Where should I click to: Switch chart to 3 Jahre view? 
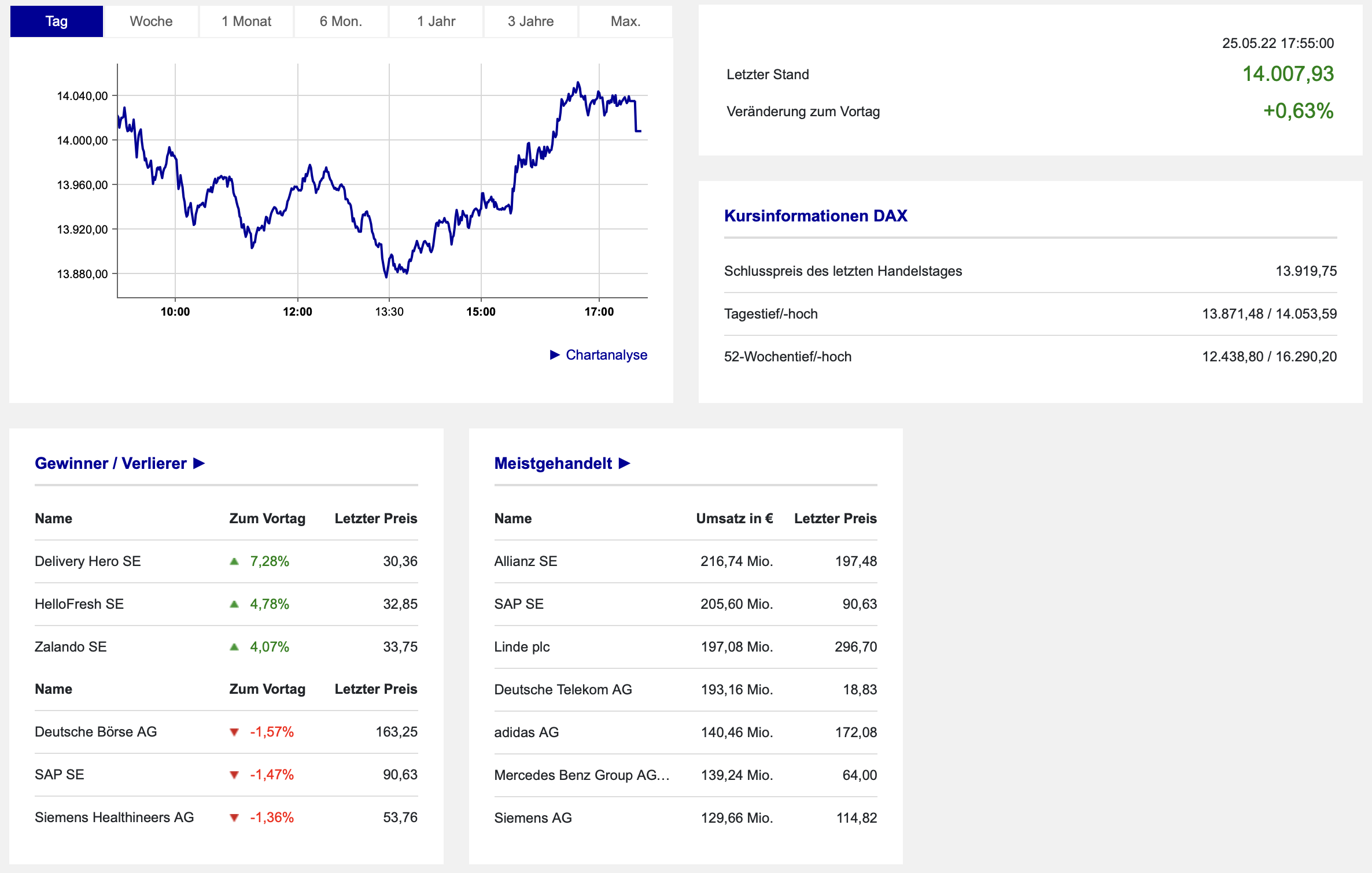(x=531, y=21)
